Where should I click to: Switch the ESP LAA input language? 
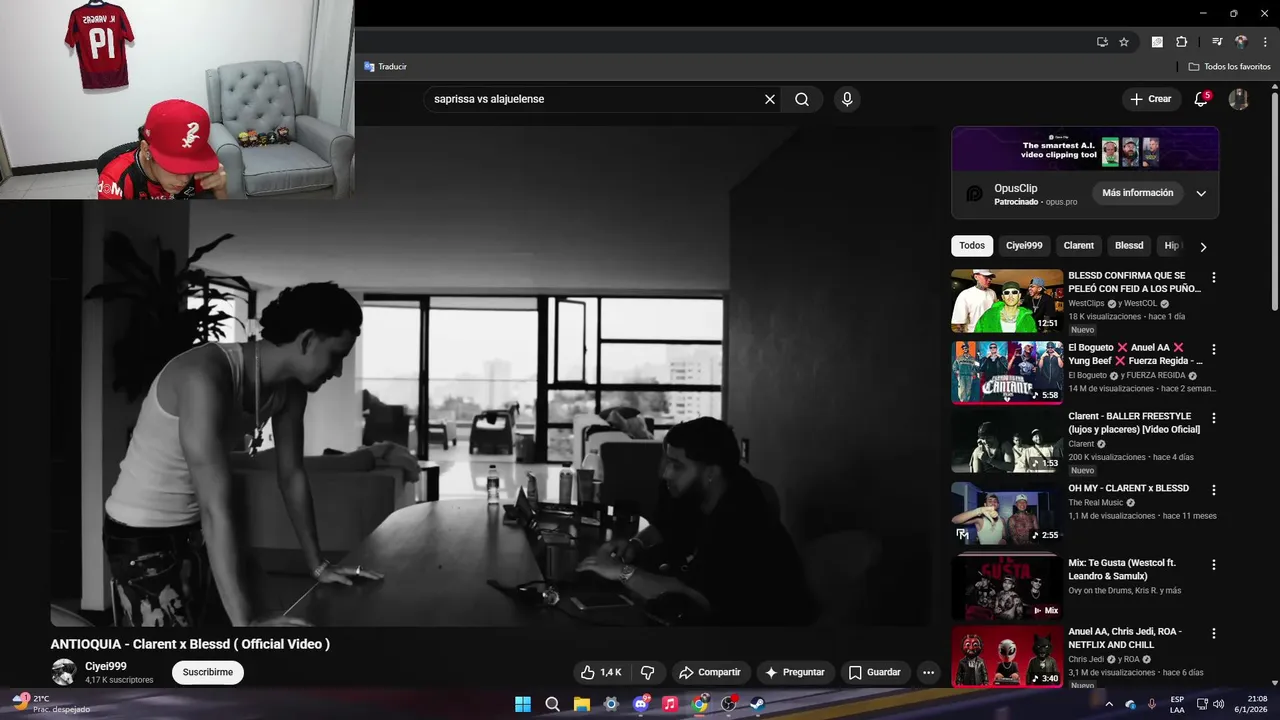pos(1177,704)
